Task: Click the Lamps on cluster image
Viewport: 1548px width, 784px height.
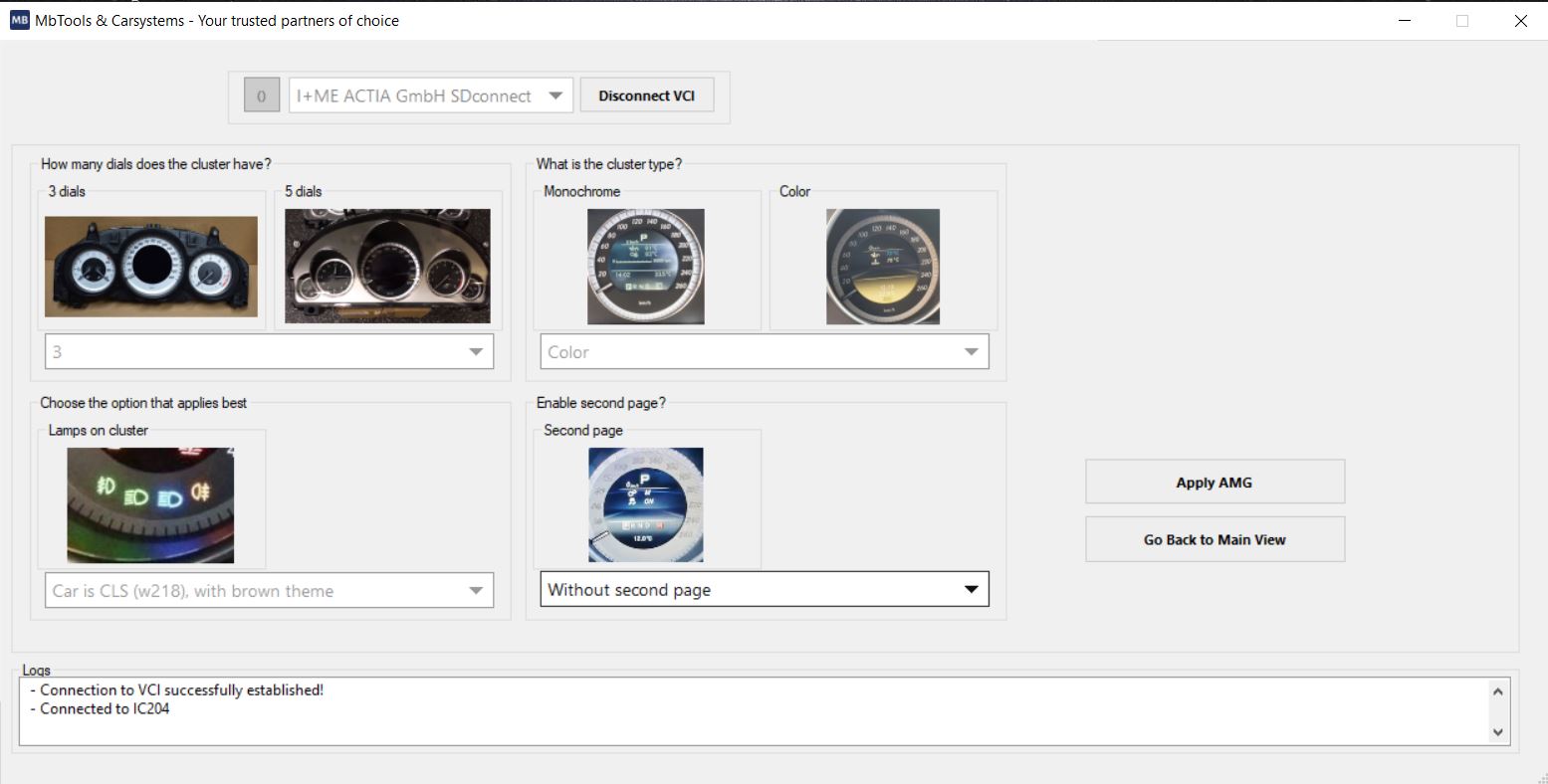Action: coord(148,504)
